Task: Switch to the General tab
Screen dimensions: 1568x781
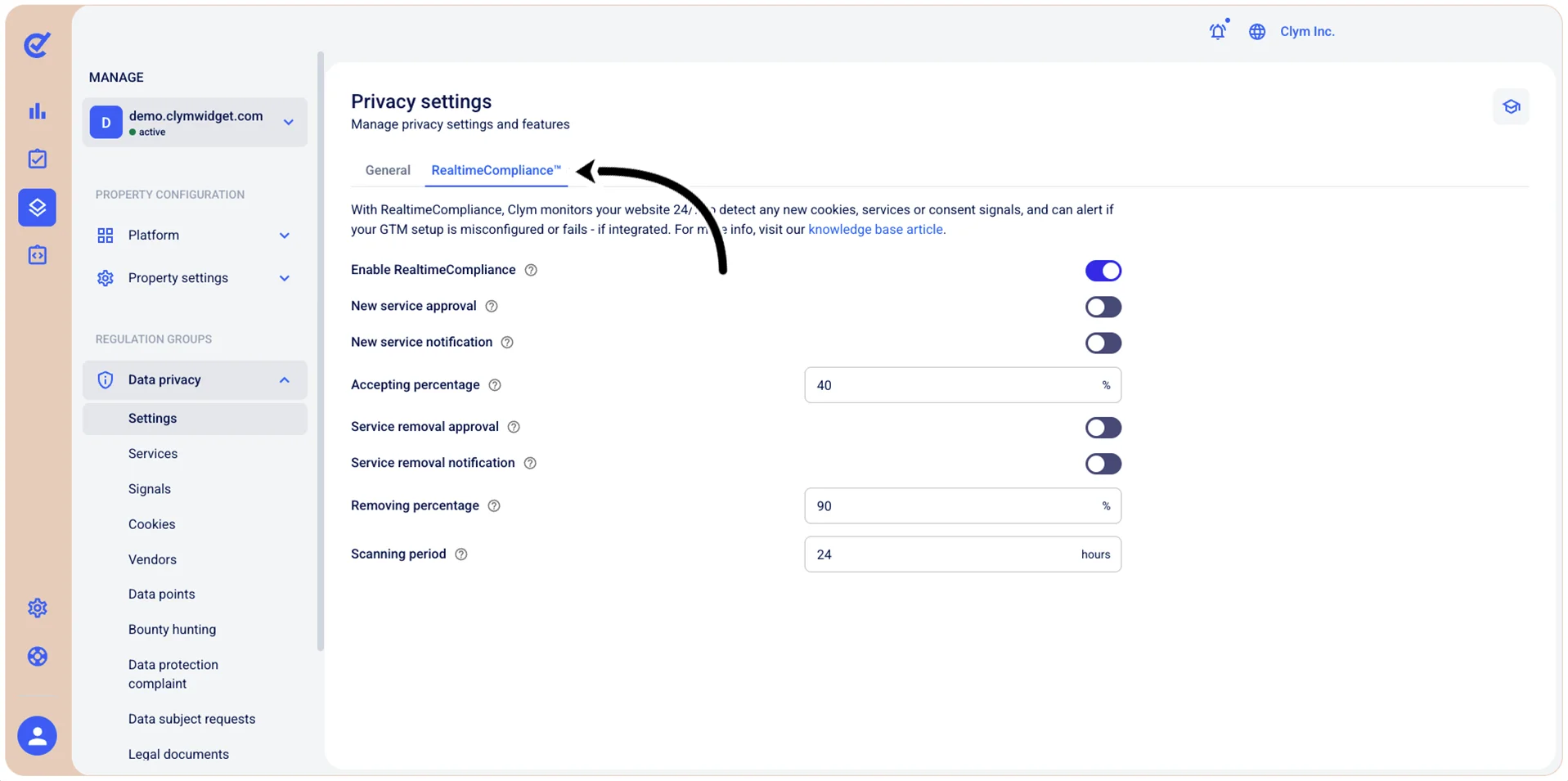Action: (x=388, y=170)
